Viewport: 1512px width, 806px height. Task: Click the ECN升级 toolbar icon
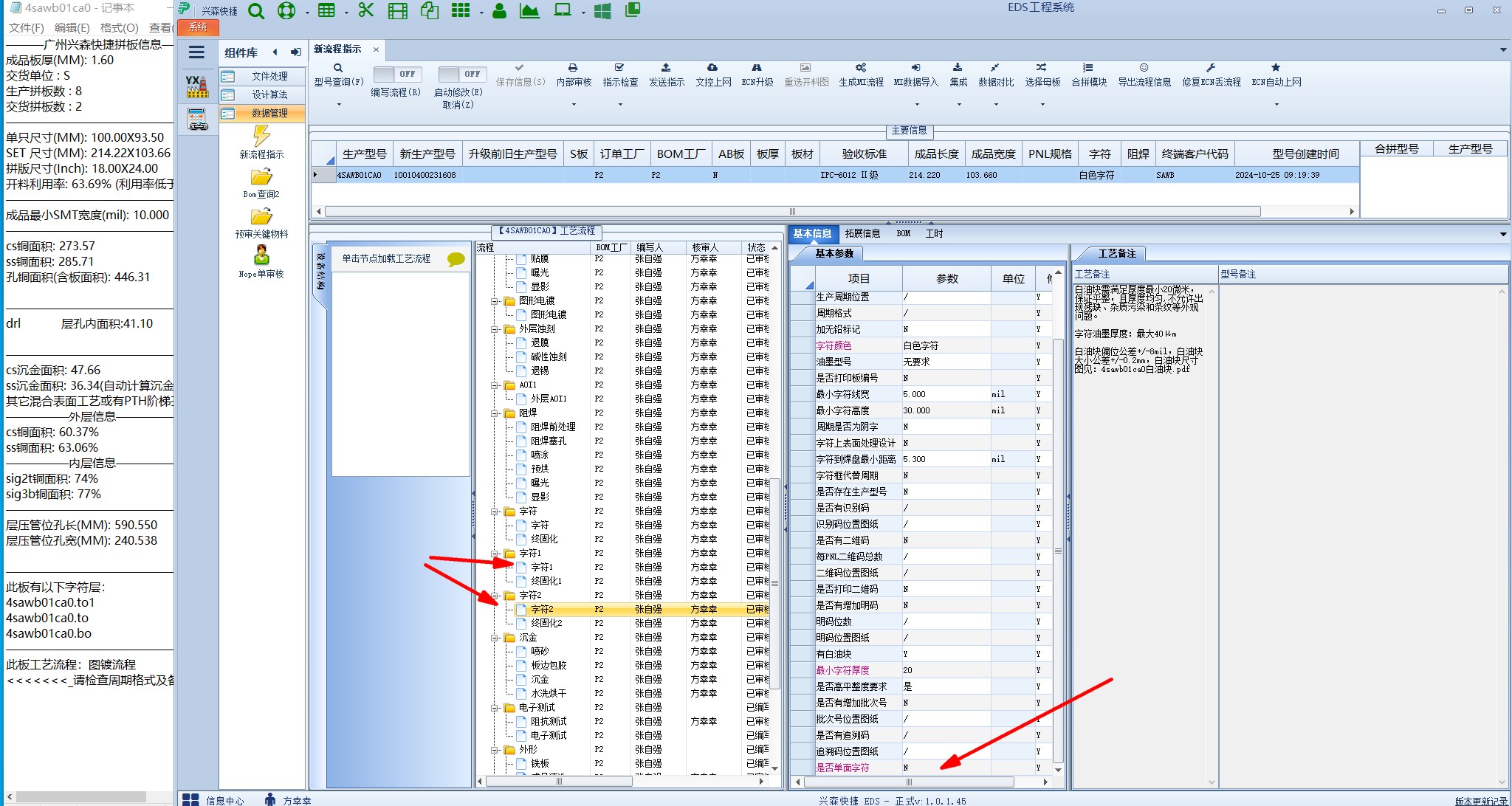(757, 68)
